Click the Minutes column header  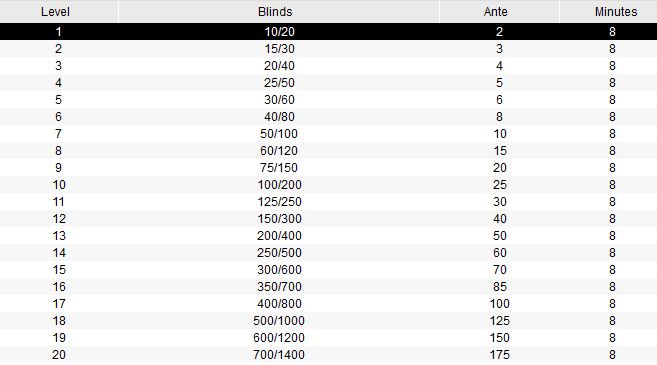click(x=608, y=11)
